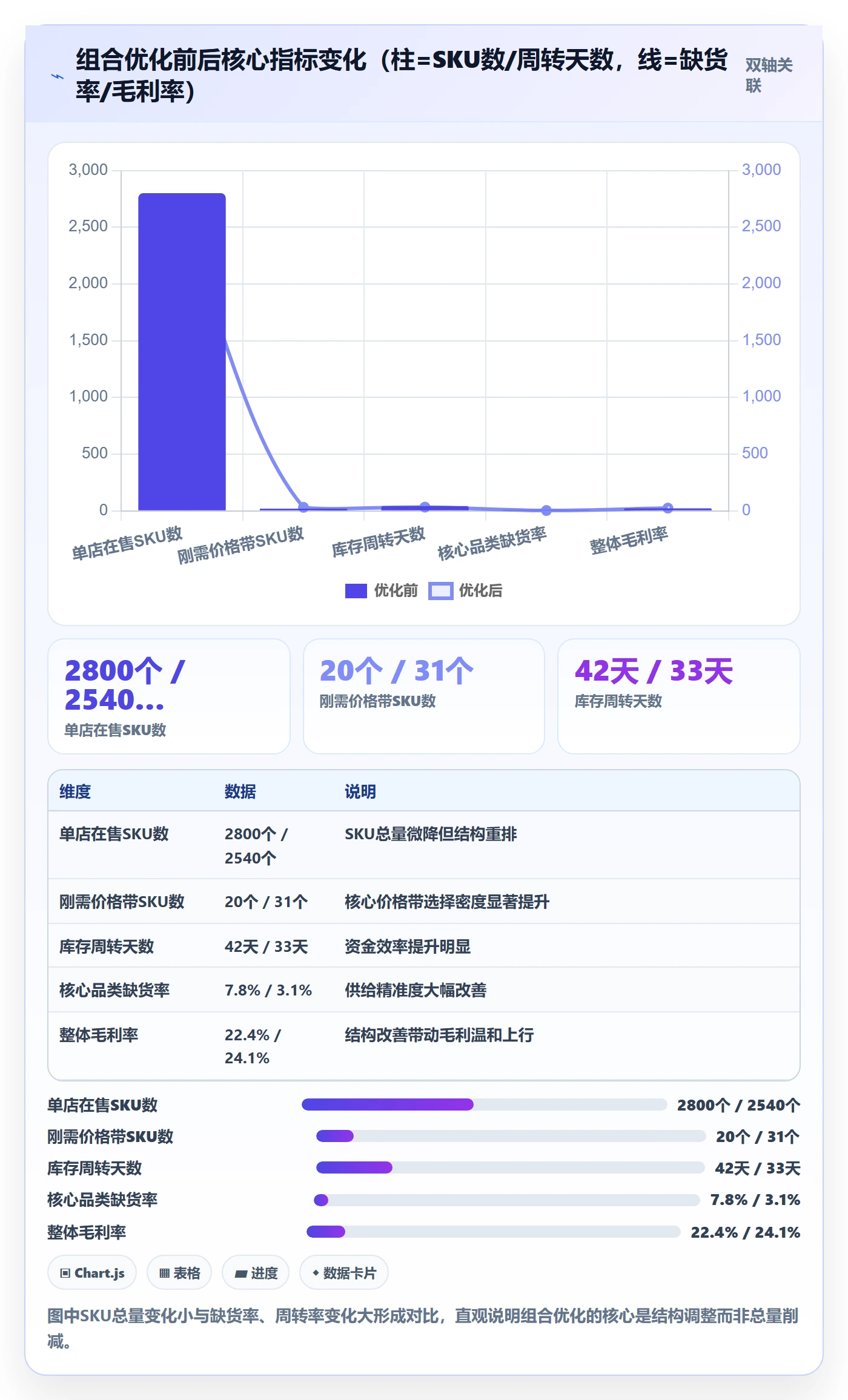
Task: Select table cell '核心价格带选择密度显著提升'
Action: (x=447, y=902)
